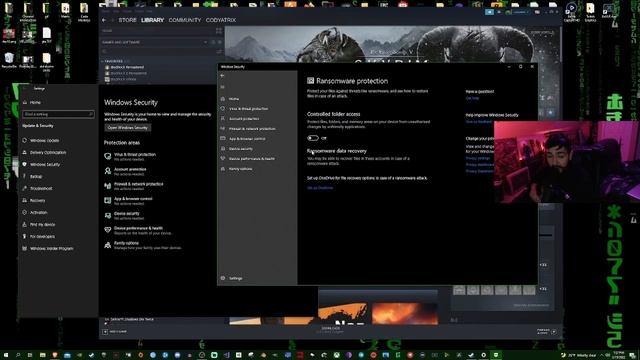The height and width of the screenshot is (360, 640).
Task: Click the Open Windows Security button
Action: pyautogui.click(x=127, y=128)
